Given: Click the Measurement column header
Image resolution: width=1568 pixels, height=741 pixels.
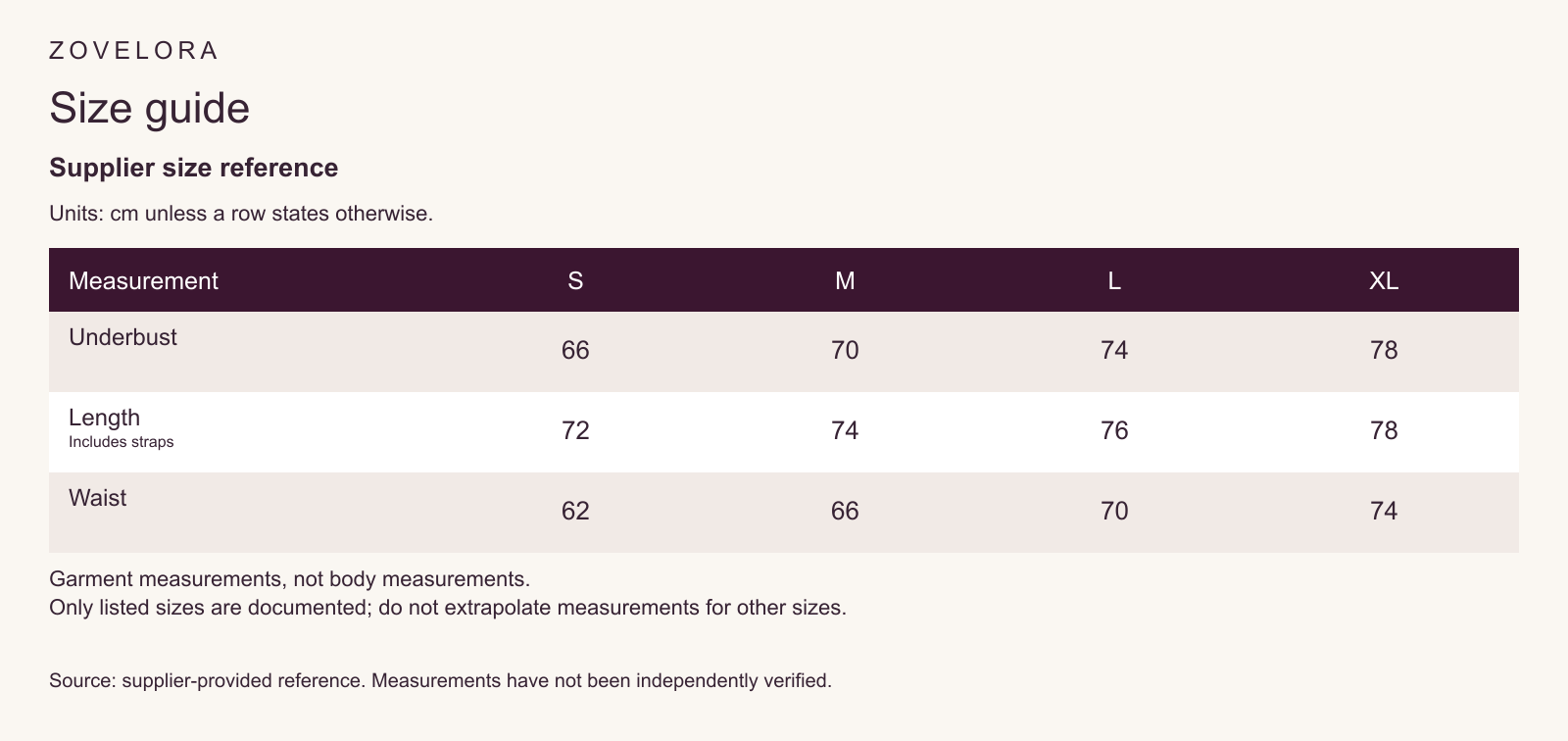Looking at the screenshot, I should (x=143, y=280).
